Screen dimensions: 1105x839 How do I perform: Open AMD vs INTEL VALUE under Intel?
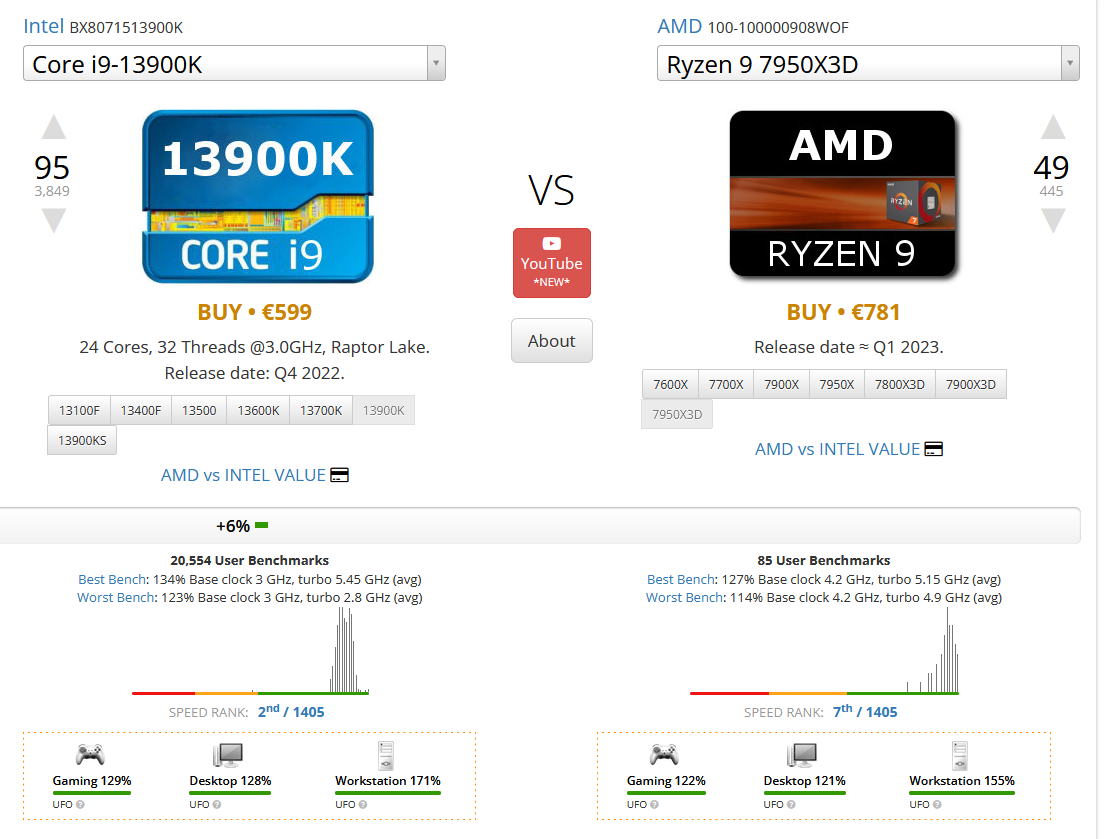point(243,476)
